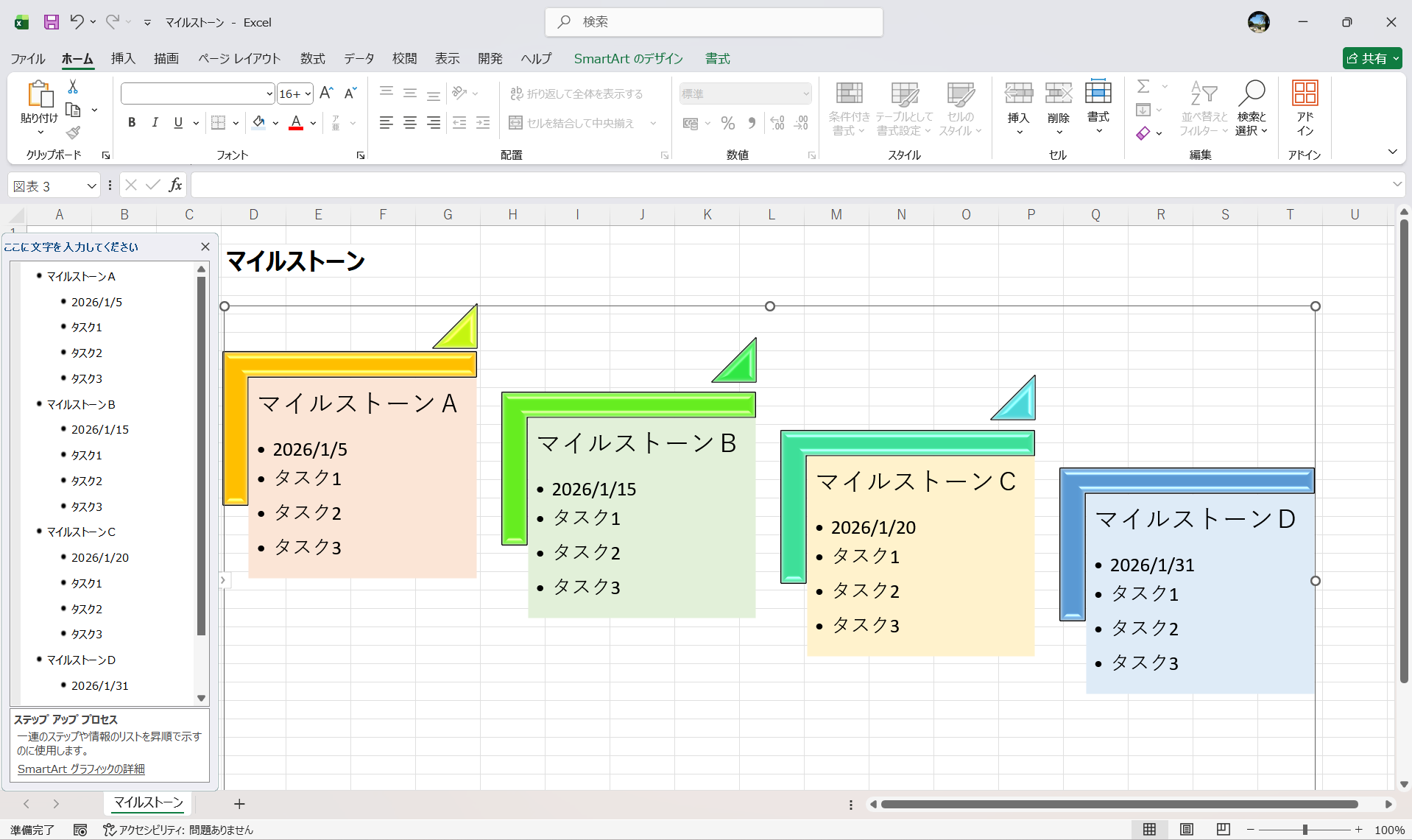Screen dimensions: 1412x840
Task: Close the SmartArt text pane
Action: pyautogui.click(x=205, y=247)
